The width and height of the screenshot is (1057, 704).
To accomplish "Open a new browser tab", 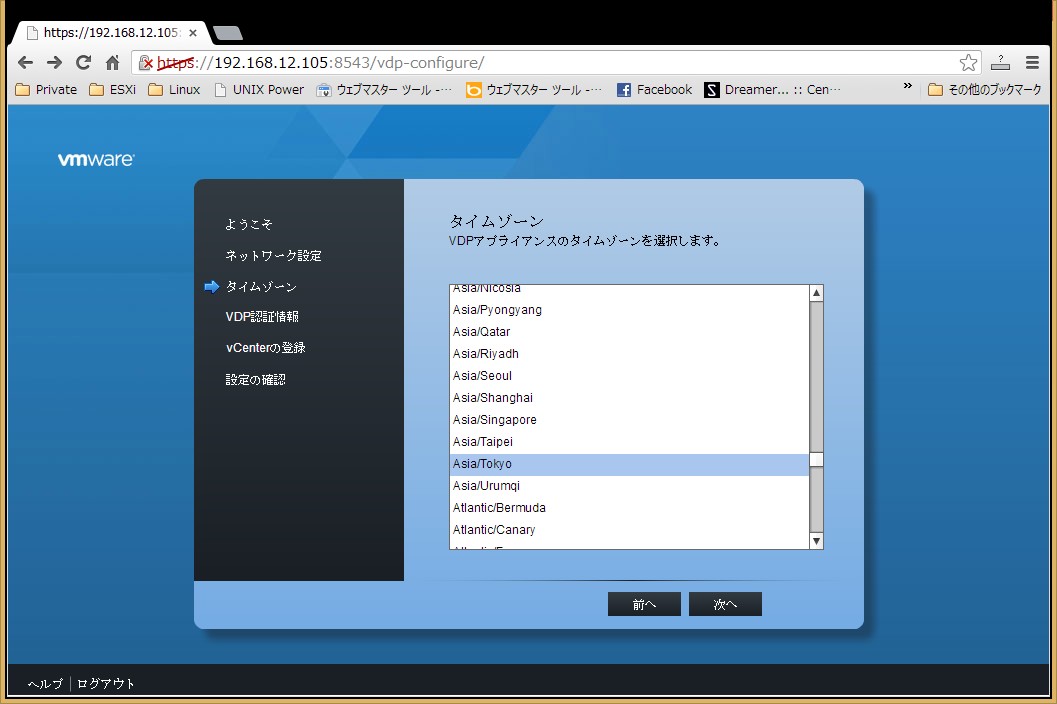I will pyautogui.click(x=228, y=32).
